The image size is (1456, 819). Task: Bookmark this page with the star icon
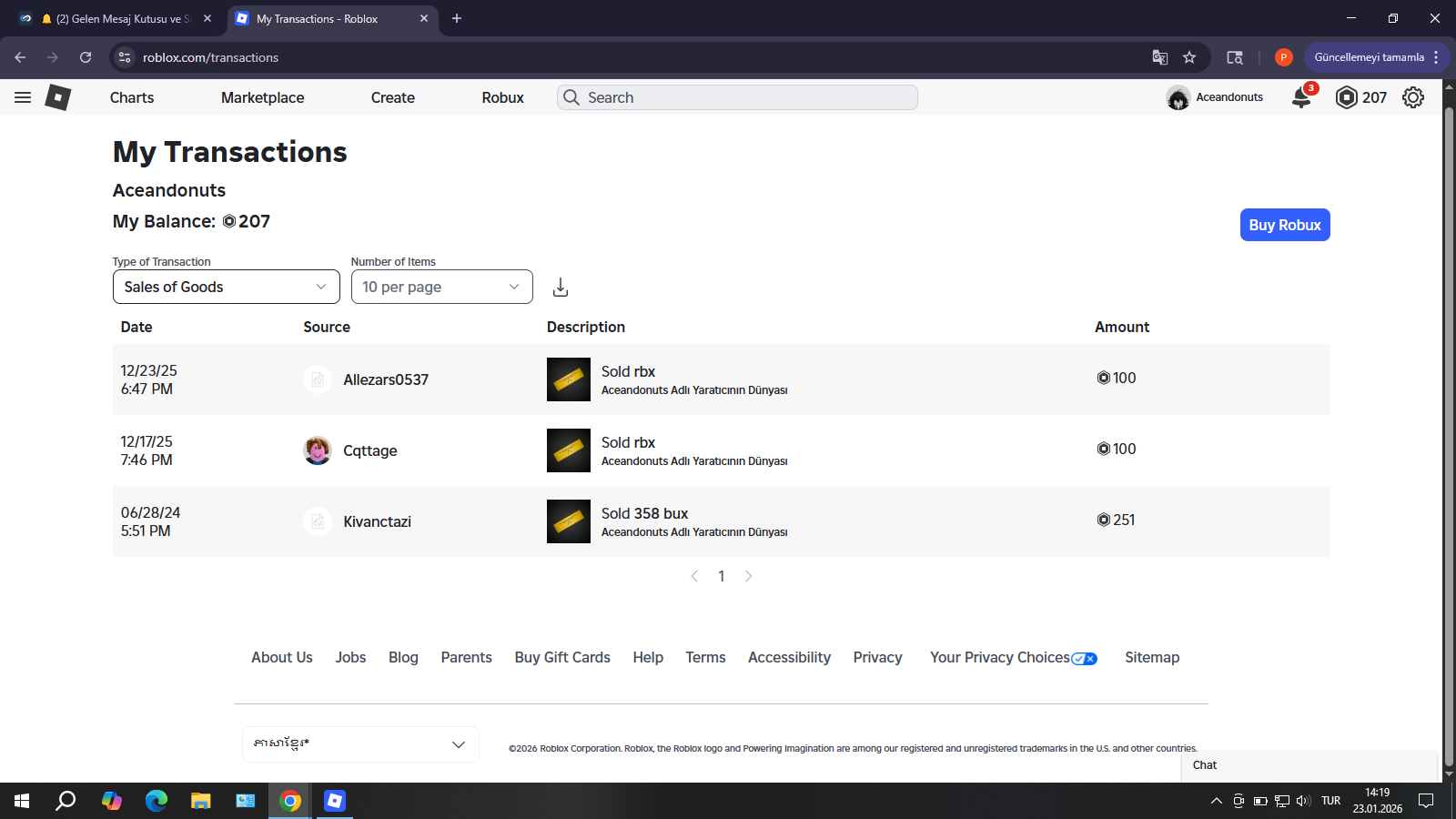tap(1189, 57)
